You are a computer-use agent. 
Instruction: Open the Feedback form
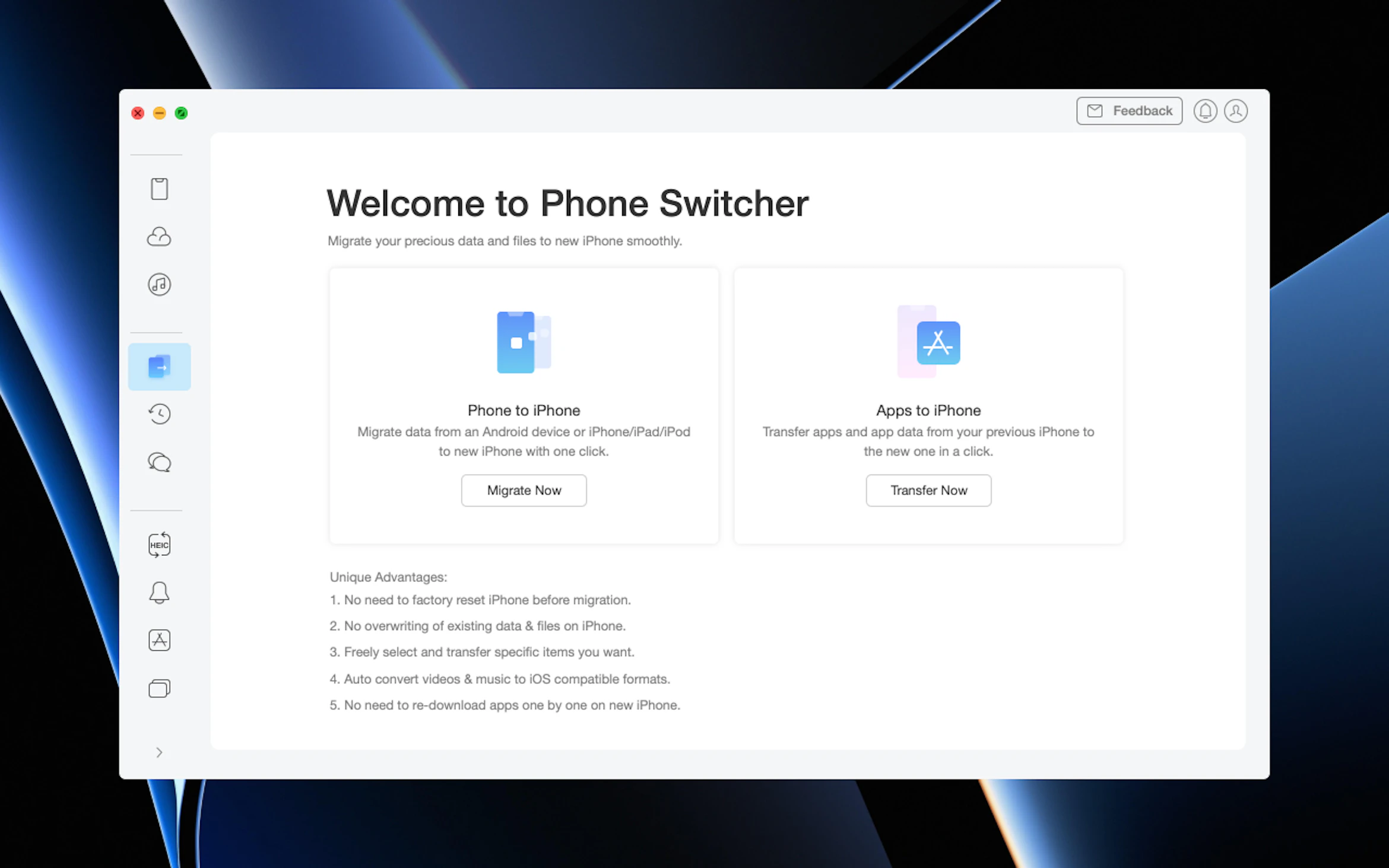click(1129, 111)
